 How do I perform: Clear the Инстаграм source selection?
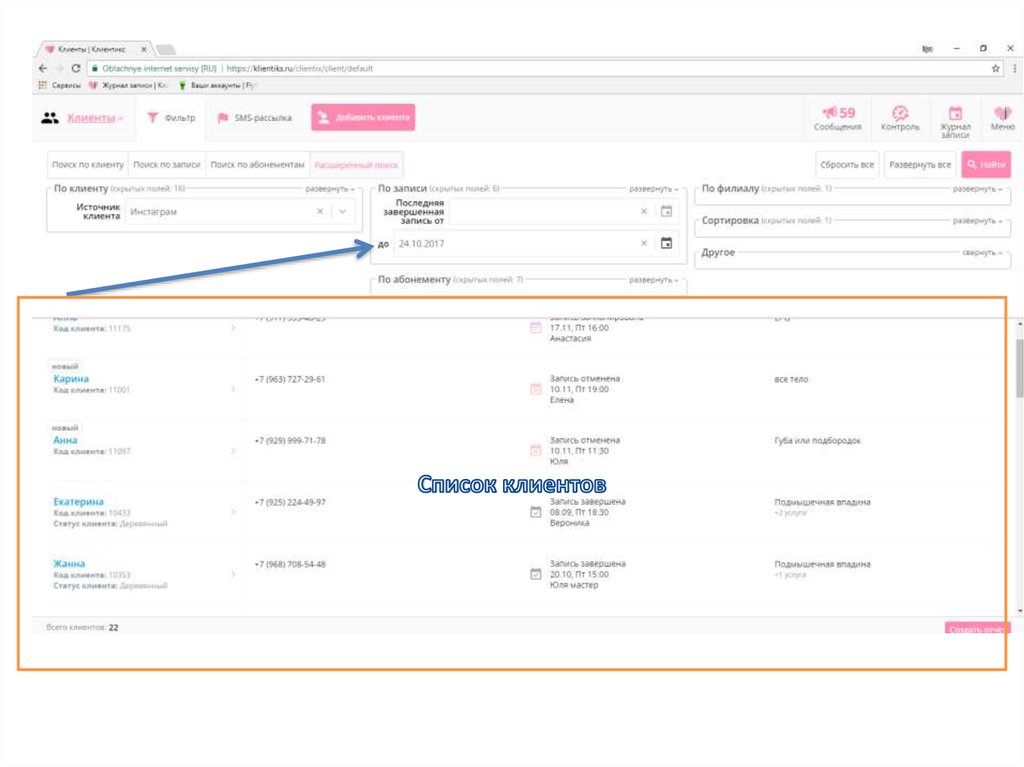click(x=320, y=211)
